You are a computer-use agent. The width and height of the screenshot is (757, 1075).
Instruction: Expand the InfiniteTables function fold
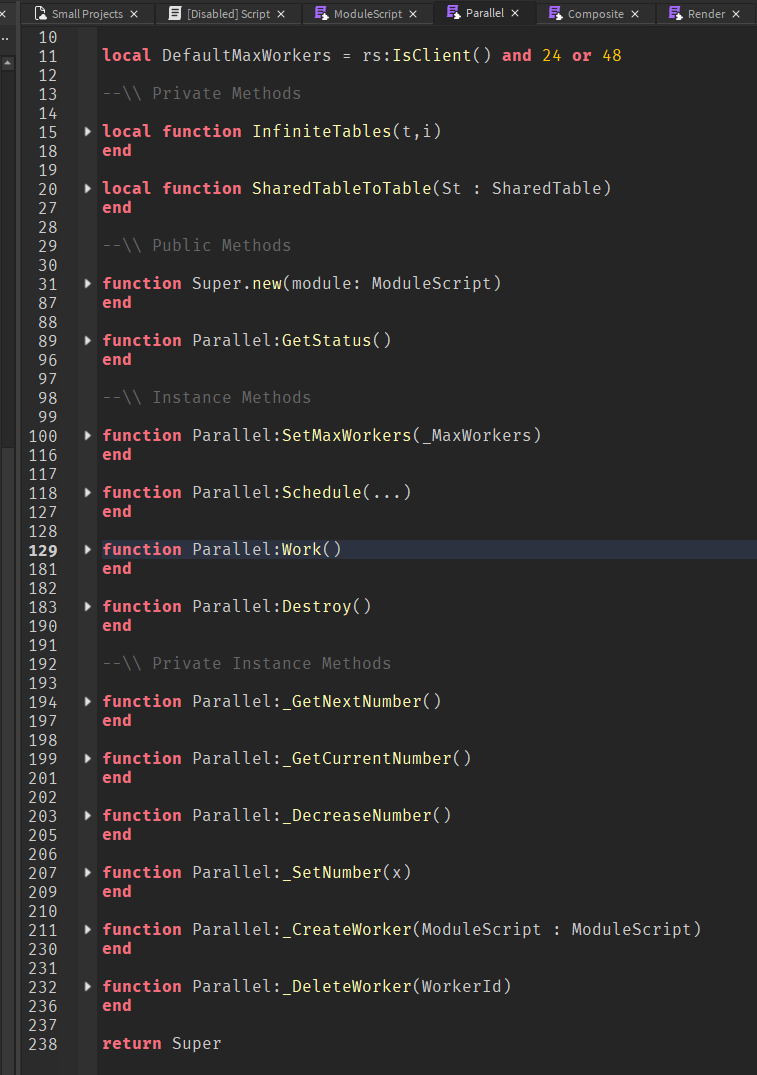(87, 131)
